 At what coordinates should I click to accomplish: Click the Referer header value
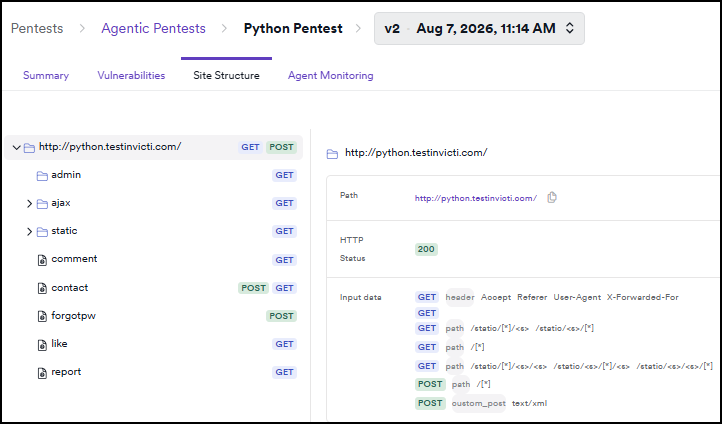[532, 297]
